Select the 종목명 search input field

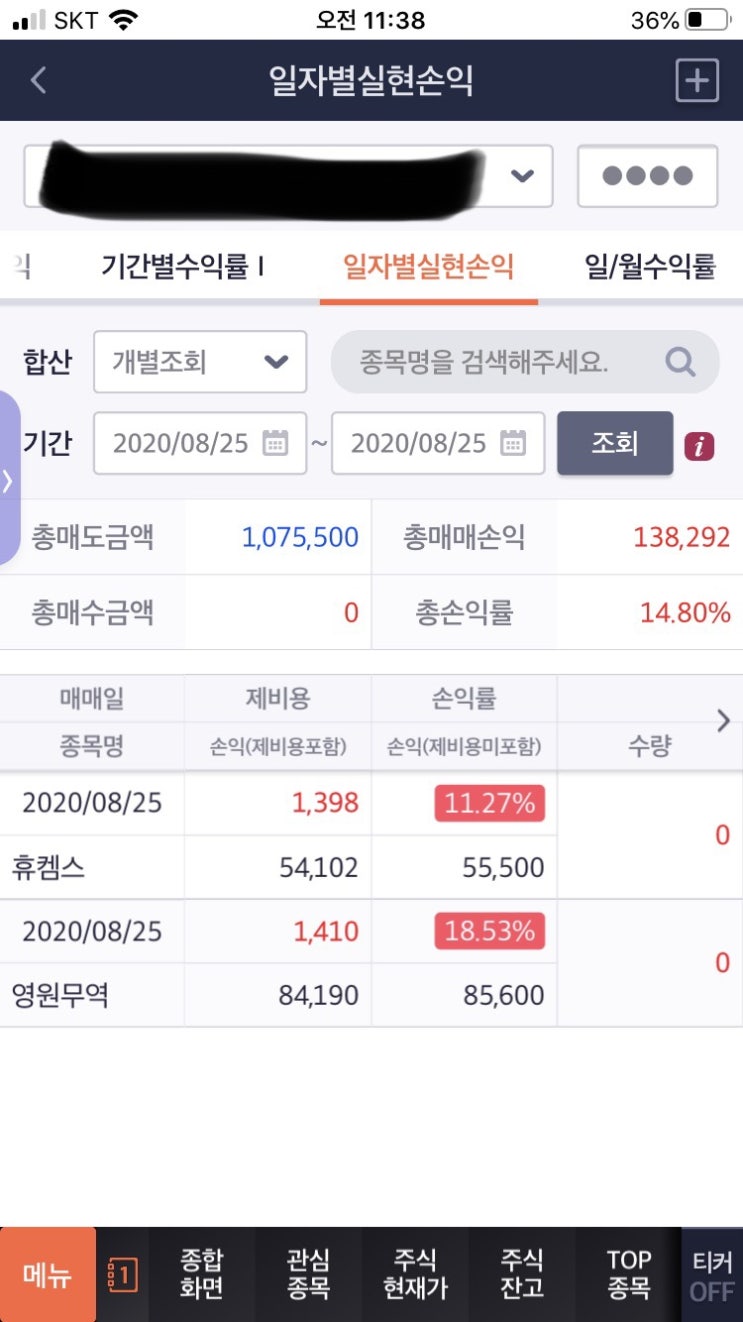(525, 362)
